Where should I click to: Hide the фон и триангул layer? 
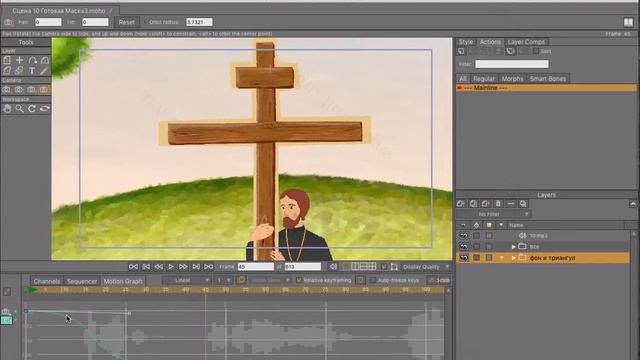[x=464, y=258]
